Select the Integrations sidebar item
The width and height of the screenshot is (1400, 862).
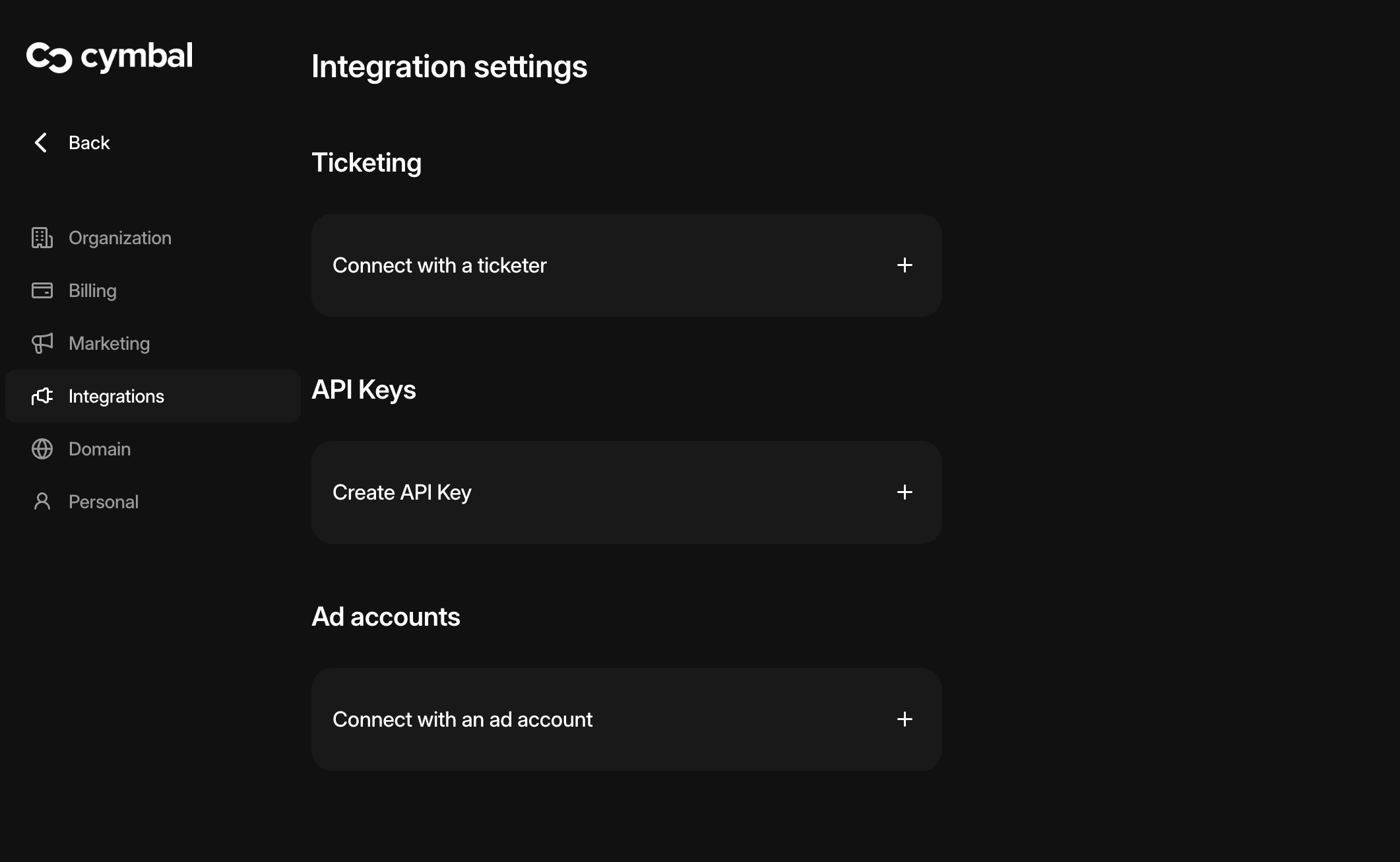click(116, 396)
